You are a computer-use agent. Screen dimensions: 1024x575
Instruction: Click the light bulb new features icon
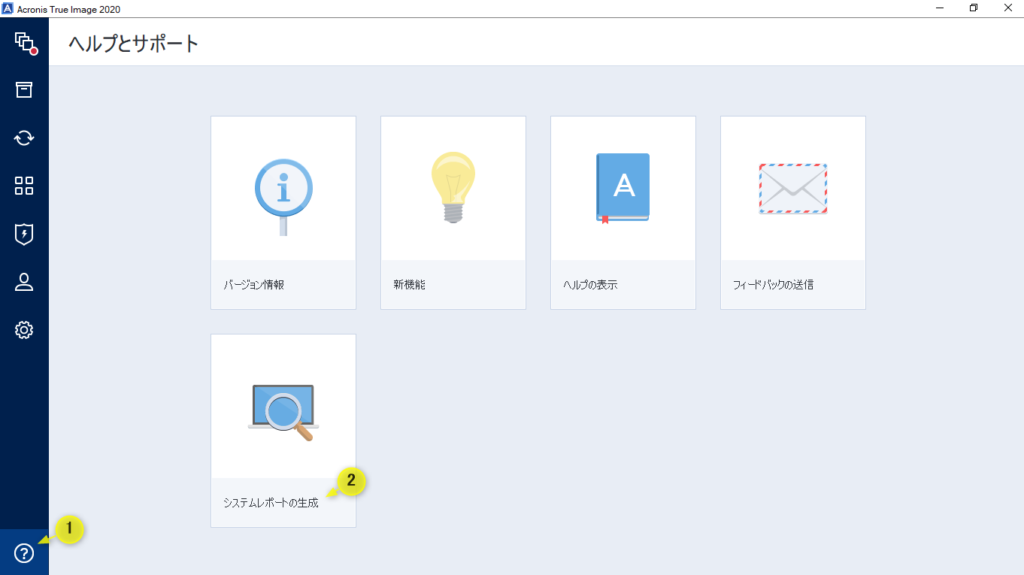pos(453,188)
